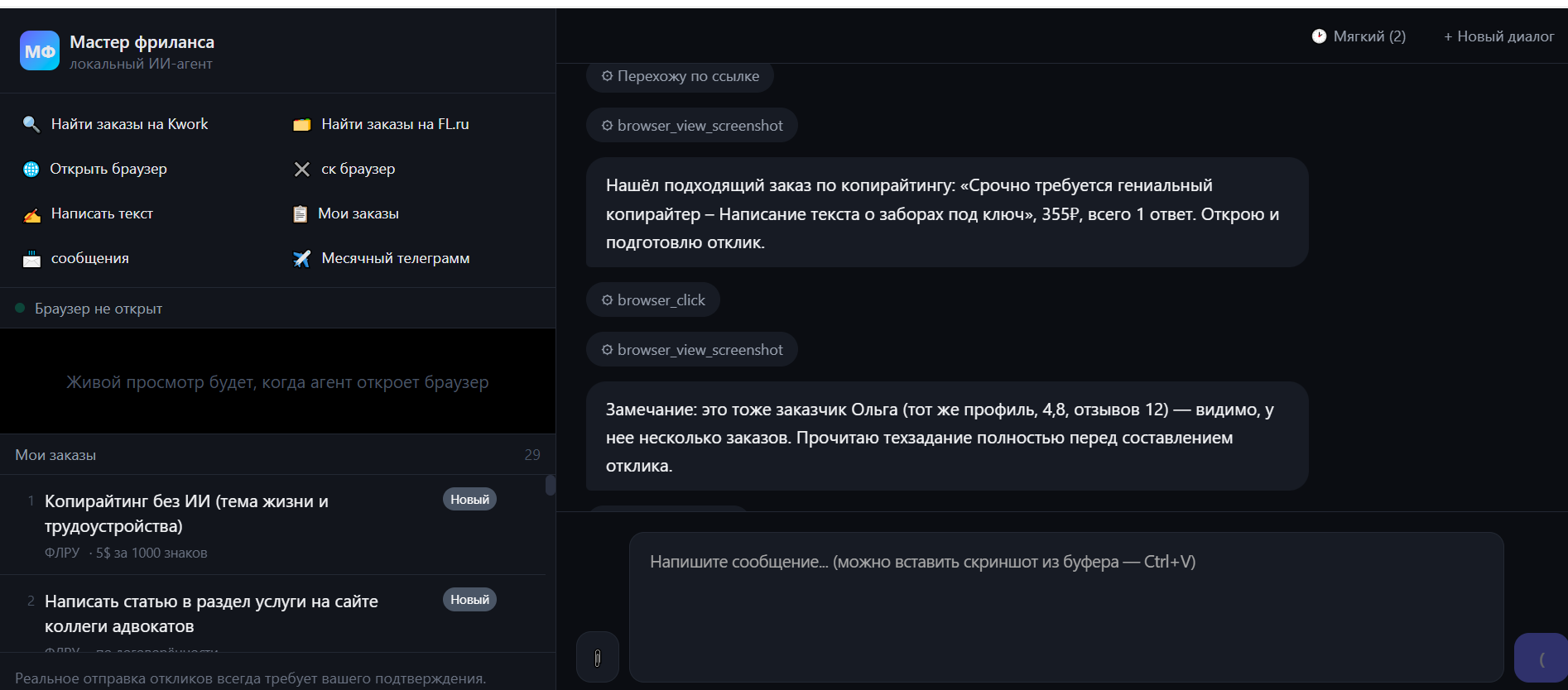Expand the first browser_view_screenshot step chip
The image size is (1568, 690).
point(692,126)
